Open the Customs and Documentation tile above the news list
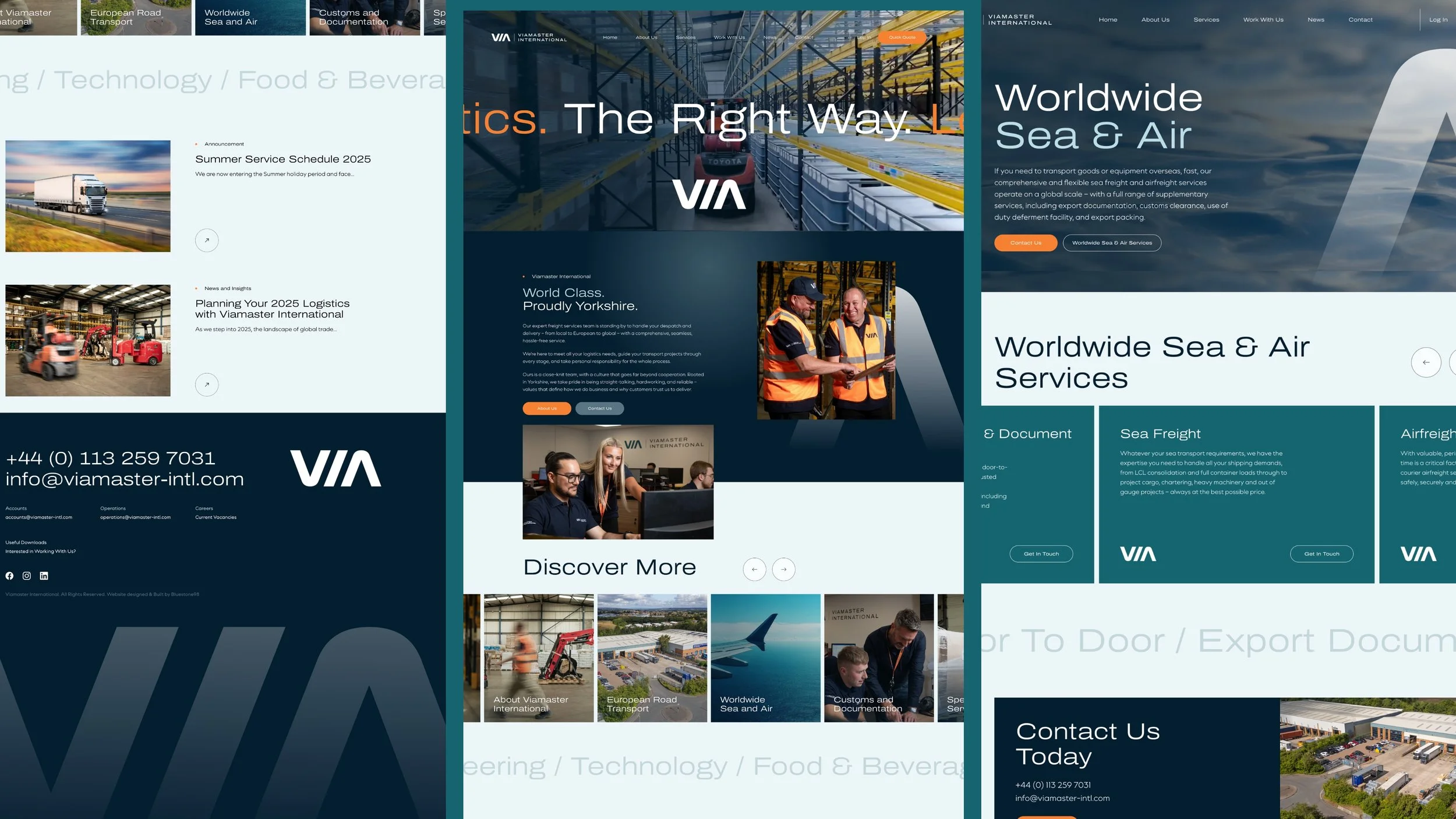1456x819 pixels. tap(365, 17)
